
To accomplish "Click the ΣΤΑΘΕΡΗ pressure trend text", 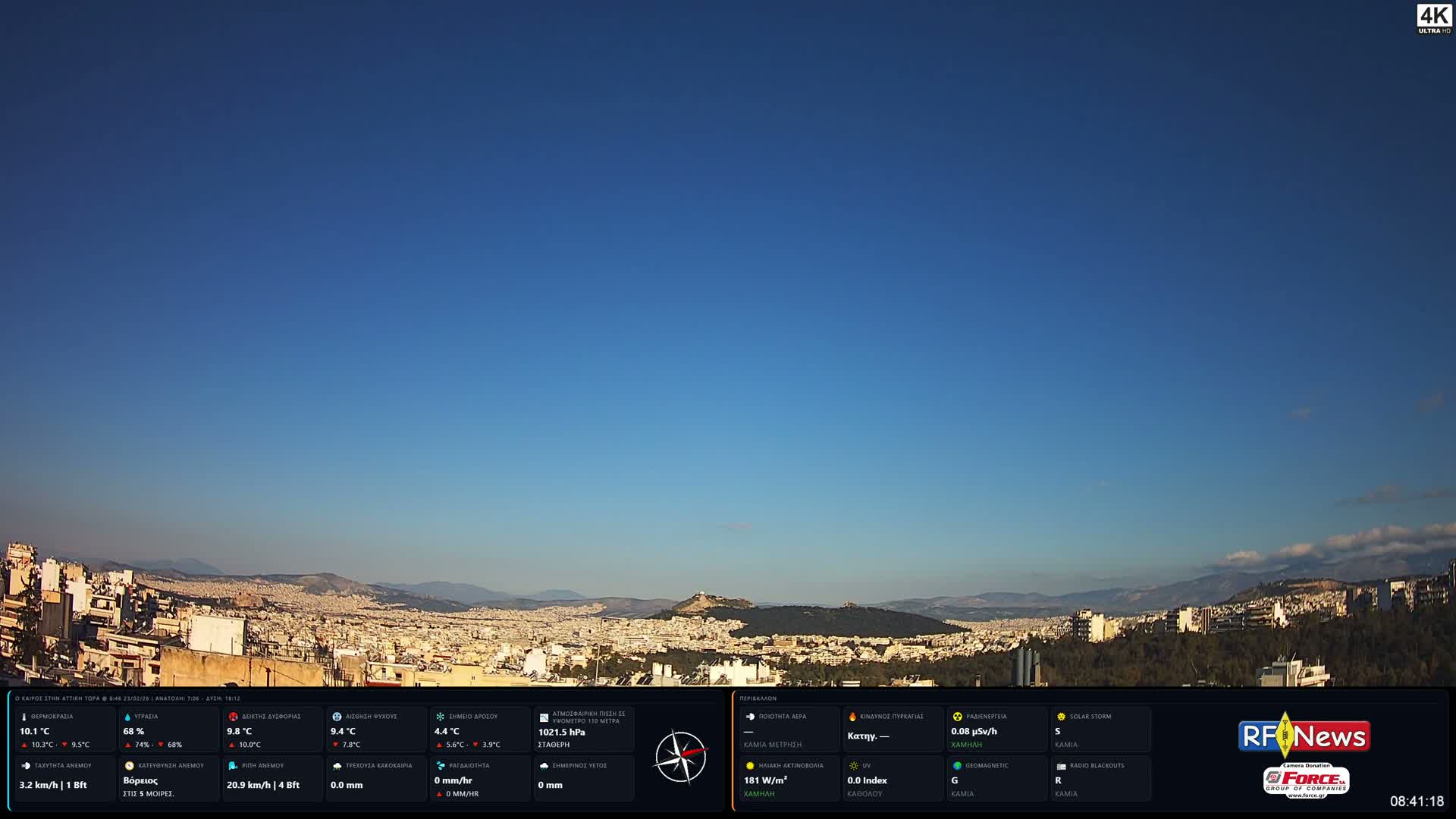I will (x=554, y=745).
